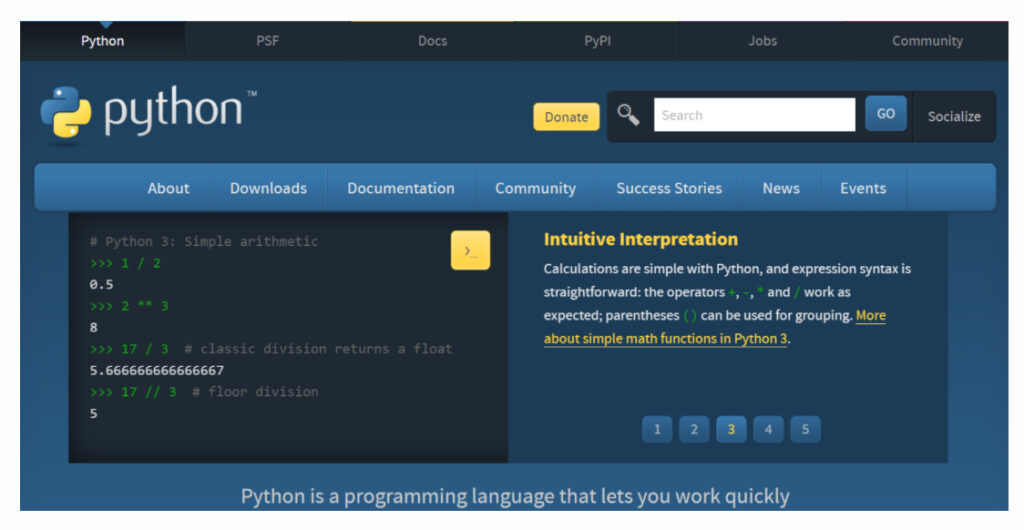Viewport: 1024px width, 530px height.
Task: Open the Socialize dropdown
Action: [x=954, y=116]
